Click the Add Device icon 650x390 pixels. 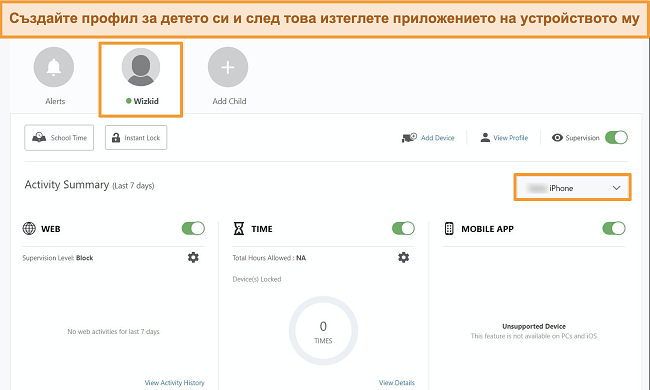(x=409, y=138)
